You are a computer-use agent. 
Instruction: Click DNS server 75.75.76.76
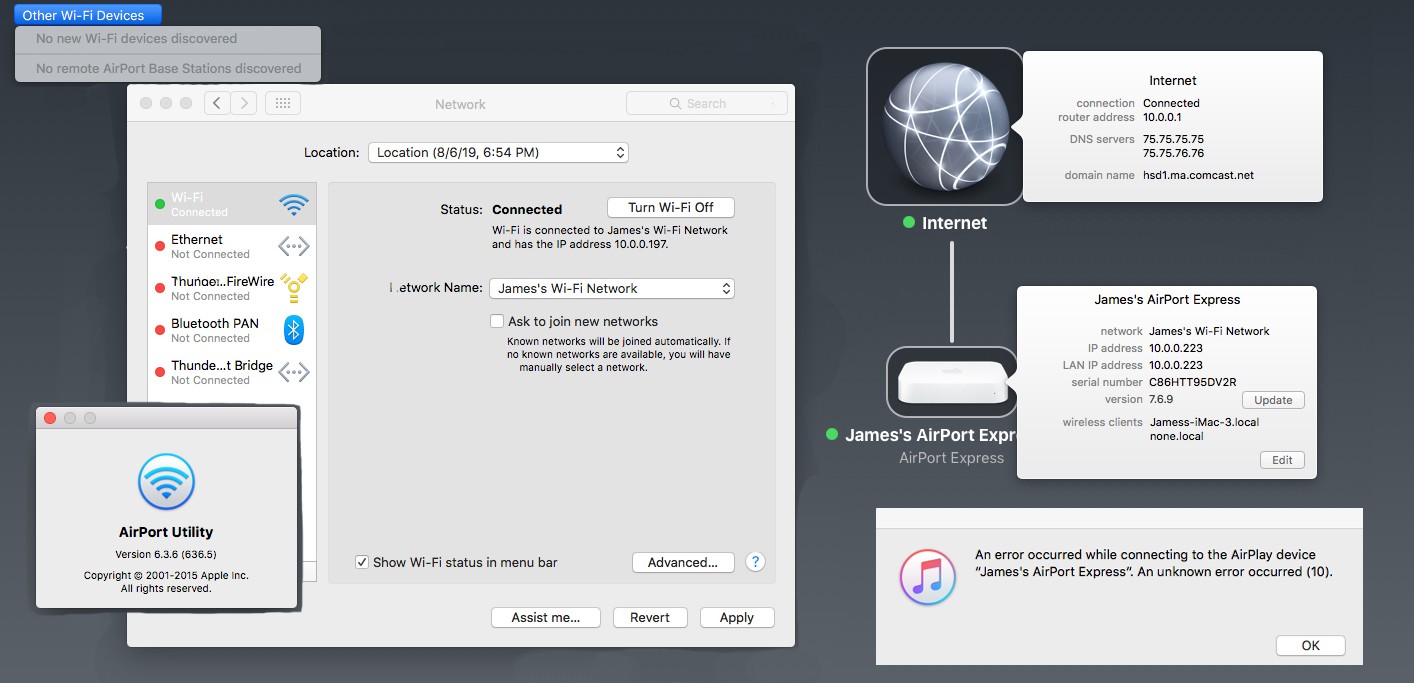(x=1173, y=153)
